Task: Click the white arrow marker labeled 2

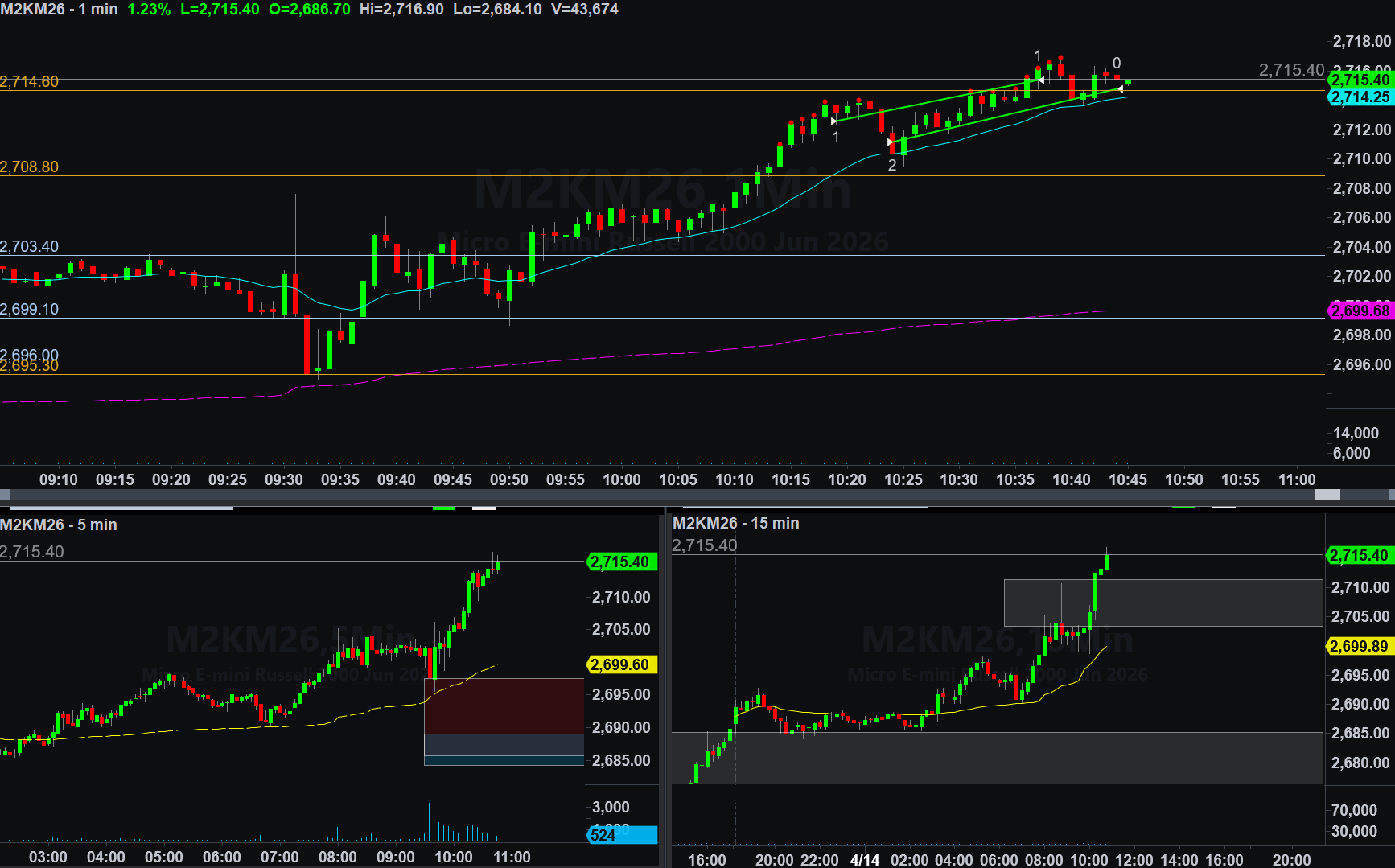Action: click(x=891, y=142)
